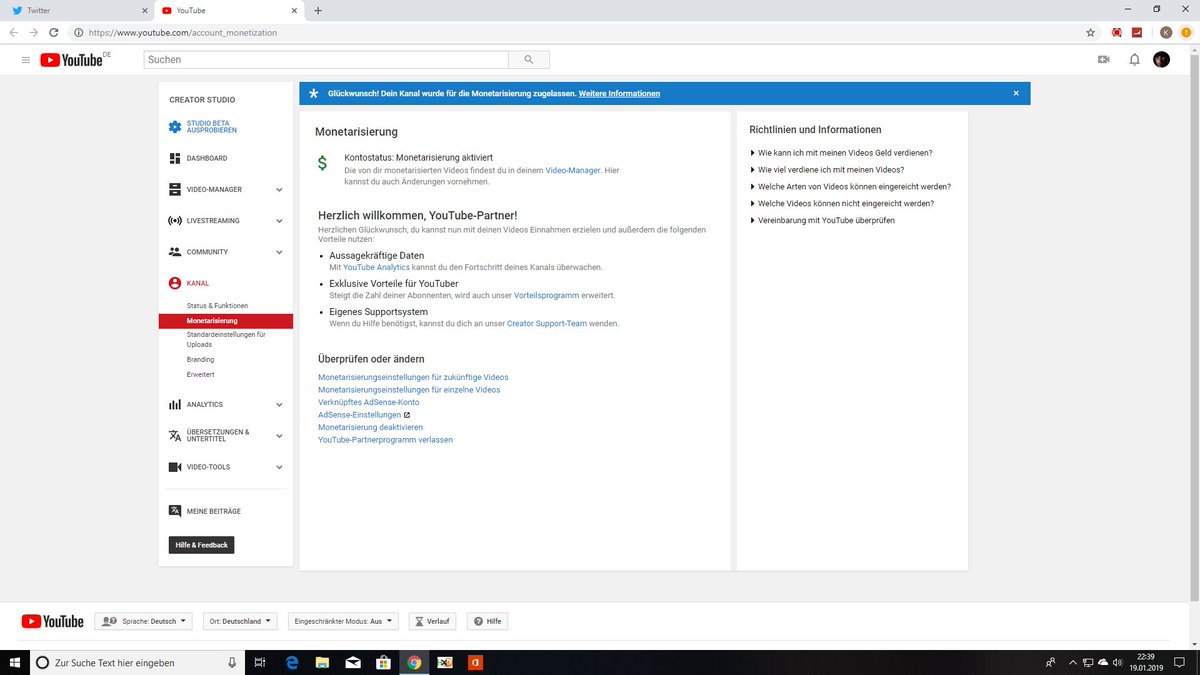The image size is (1200, 675).
Task: Open Monetarisierungseinstellungen für einzelne Videos
Action: (x=409, y=390)
